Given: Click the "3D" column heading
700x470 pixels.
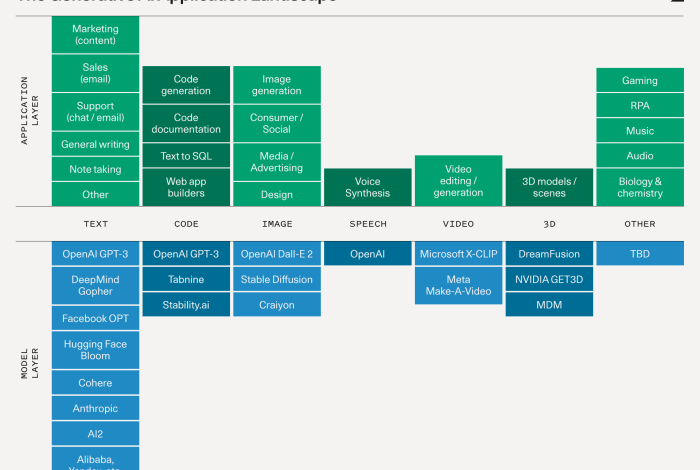Looking at the screenshot, I should [549, 224].
